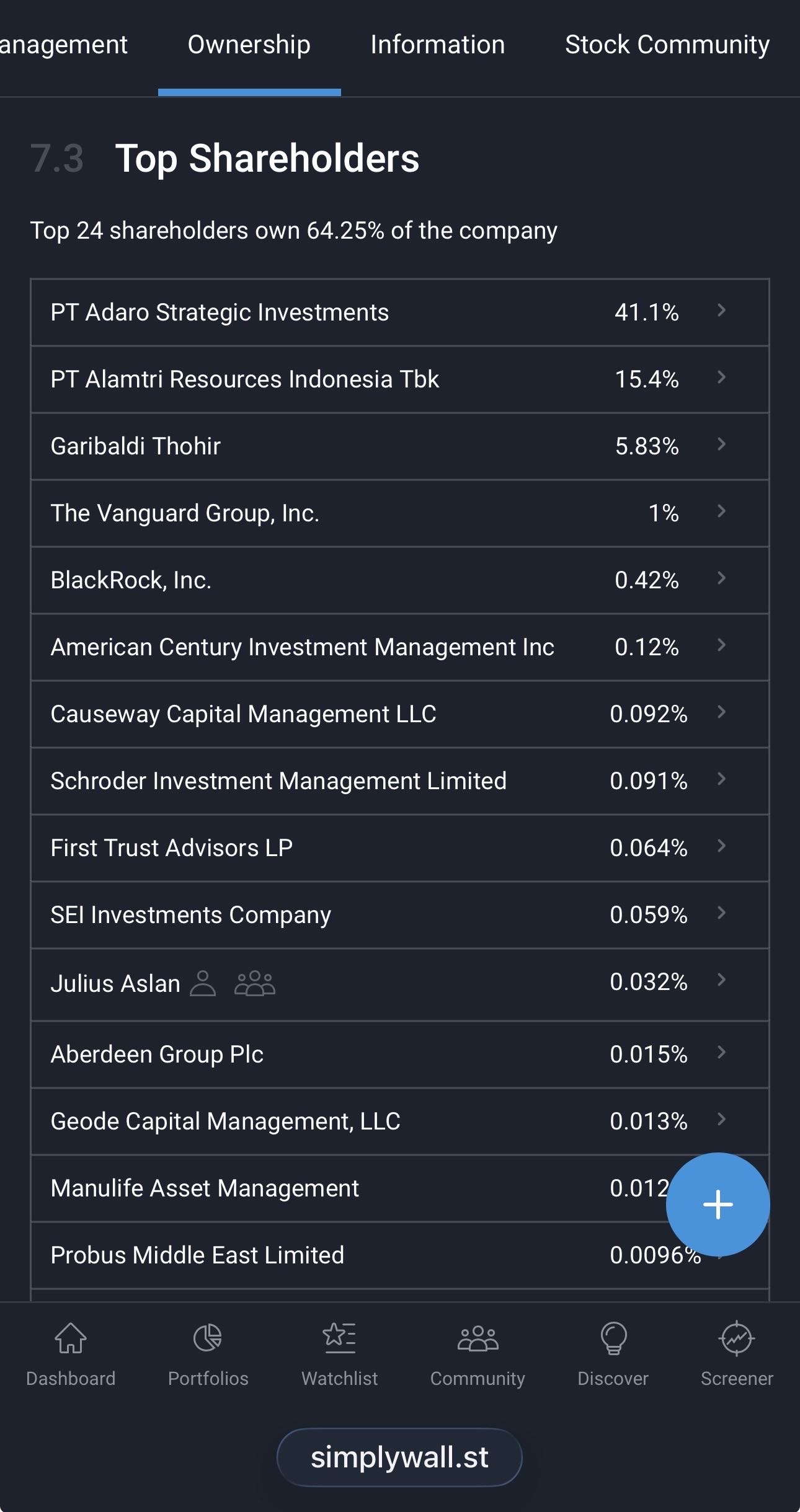The height and width of the screenshot is (1512, 800).
Task: Expand Schroder Investment Management Limited chevron
Action: pos(721,779)
